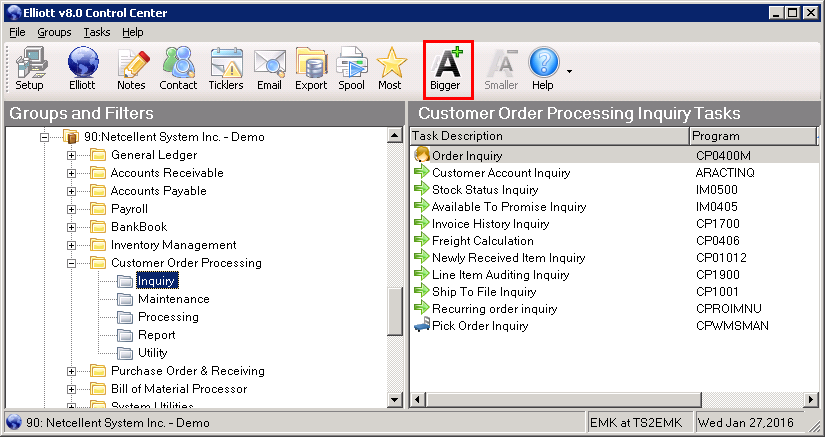Screen dimensions: 825x437
Task: Click the Order Inquiry task icon
Action: coord(421,155)
